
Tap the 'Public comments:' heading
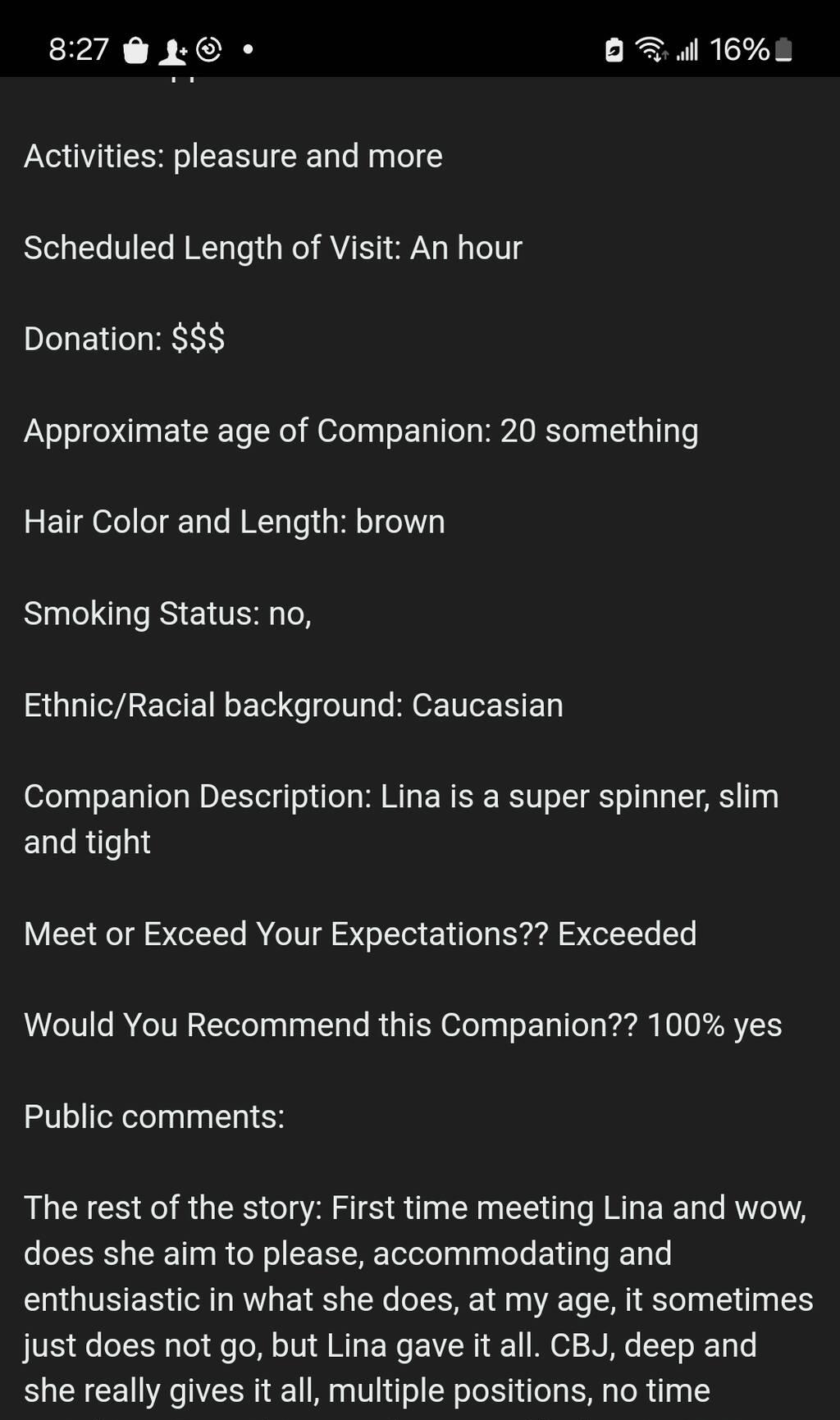click(x=154, y=1116)
